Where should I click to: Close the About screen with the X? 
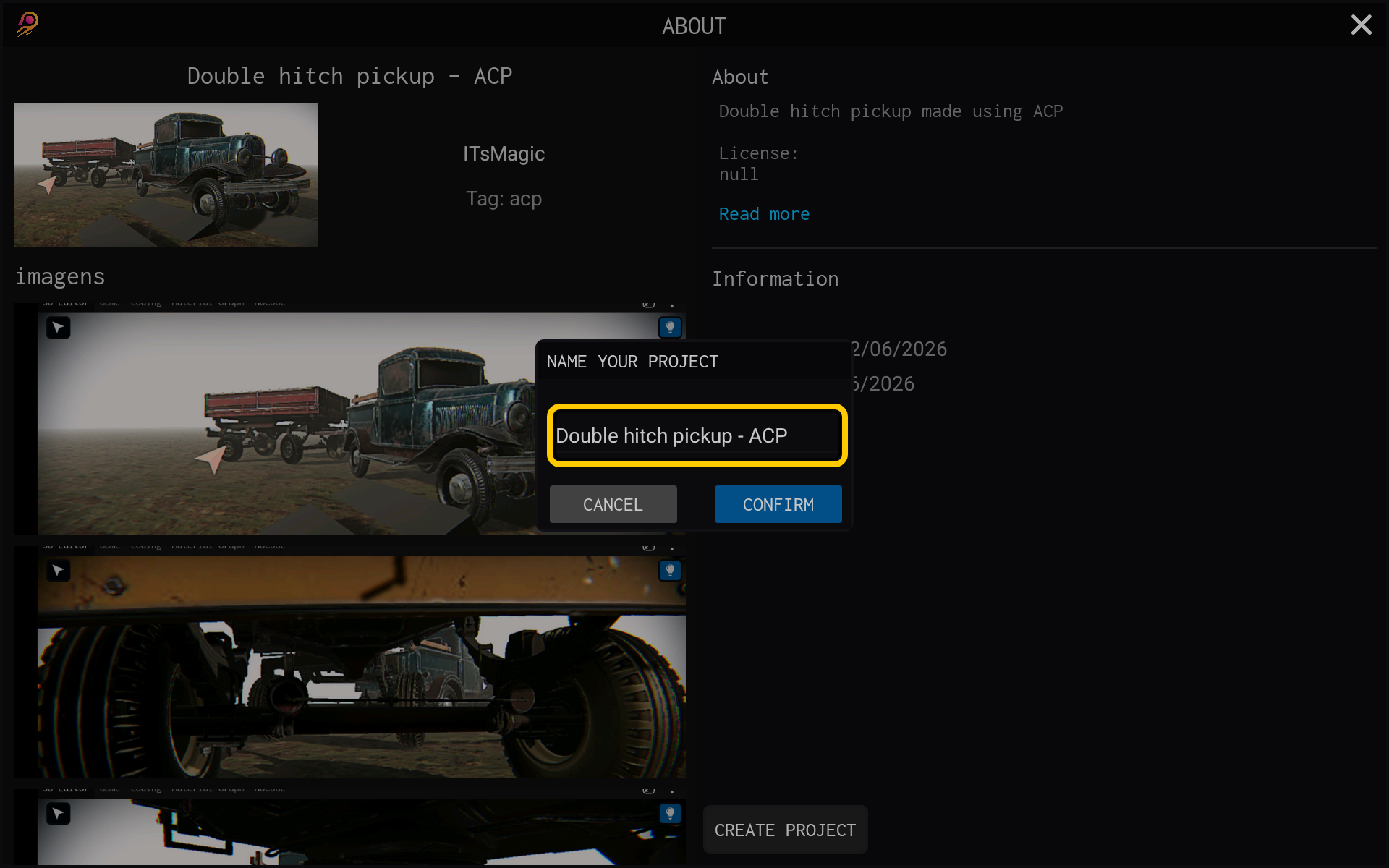[1361, 25]
